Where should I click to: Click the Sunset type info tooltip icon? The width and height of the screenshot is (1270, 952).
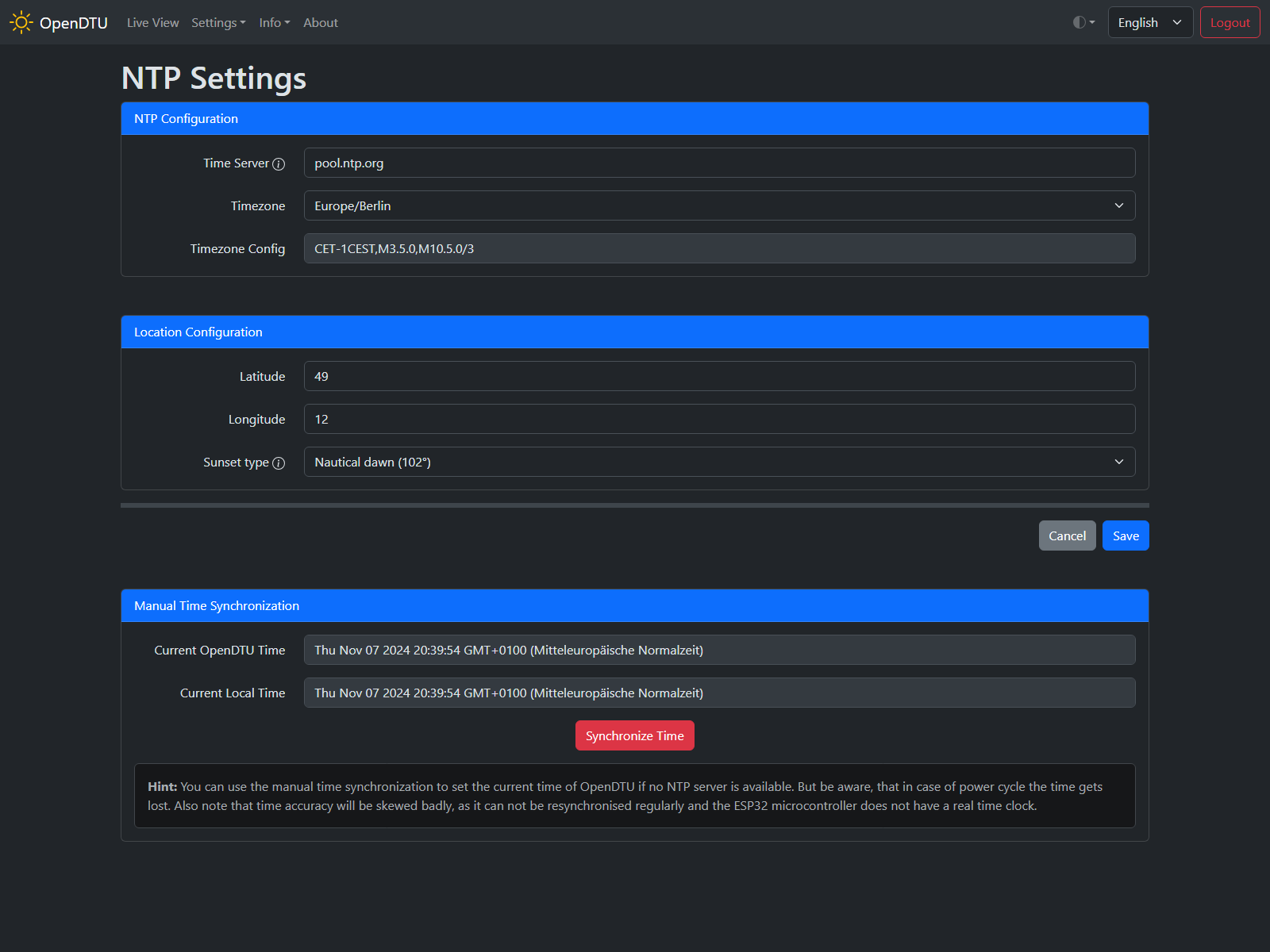coord(279,463)
